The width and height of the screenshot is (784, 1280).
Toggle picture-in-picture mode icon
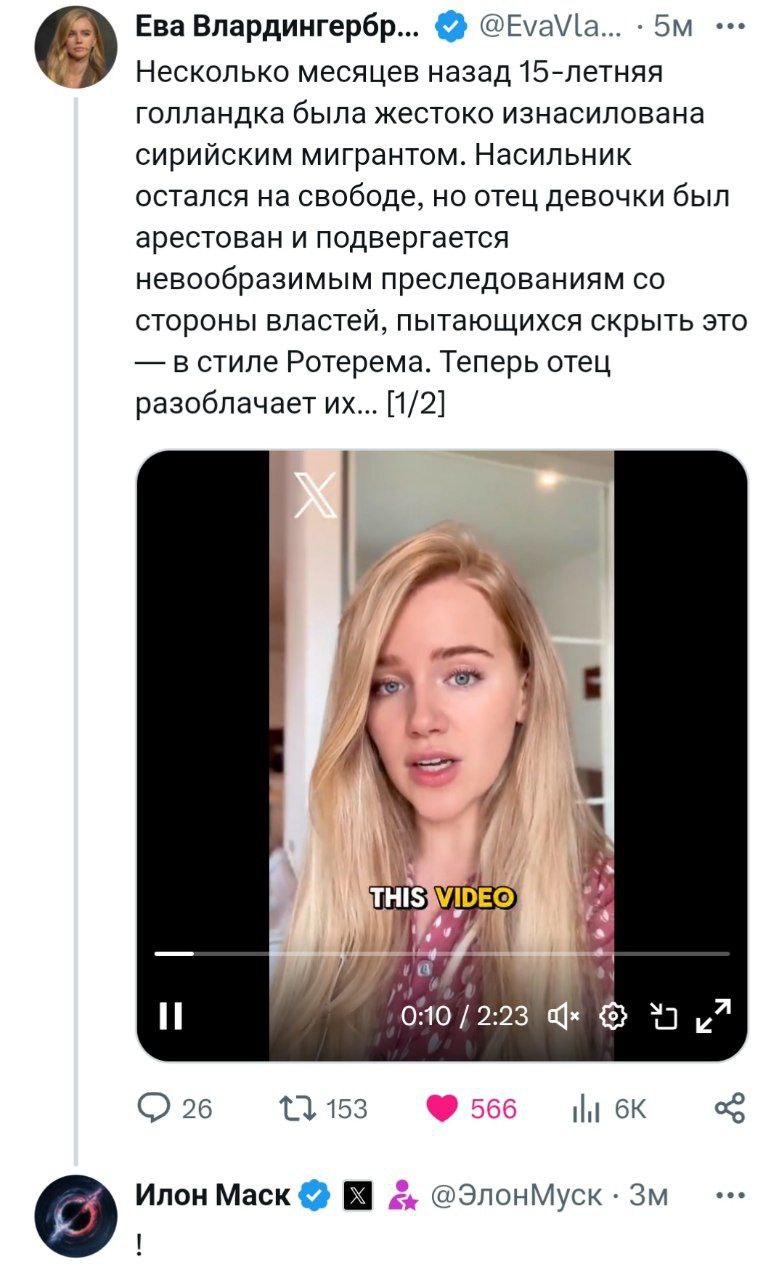pyautogui.click(x=664, y=1016)
